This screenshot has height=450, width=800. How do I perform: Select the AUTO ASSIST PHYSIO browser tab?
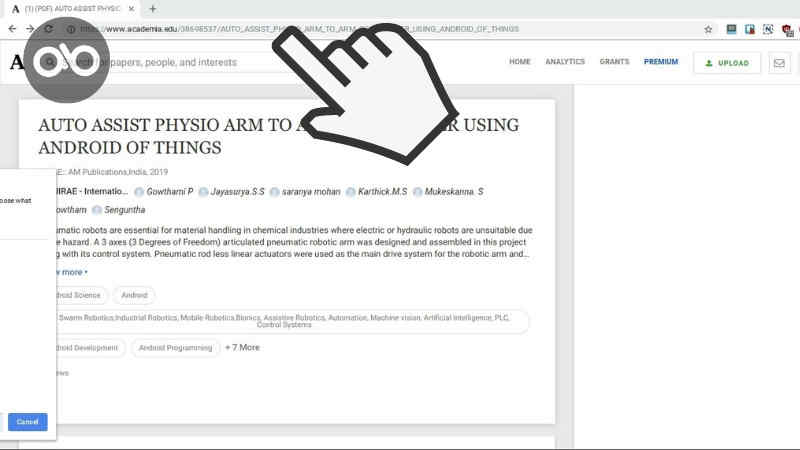click(x=72, y=9)
